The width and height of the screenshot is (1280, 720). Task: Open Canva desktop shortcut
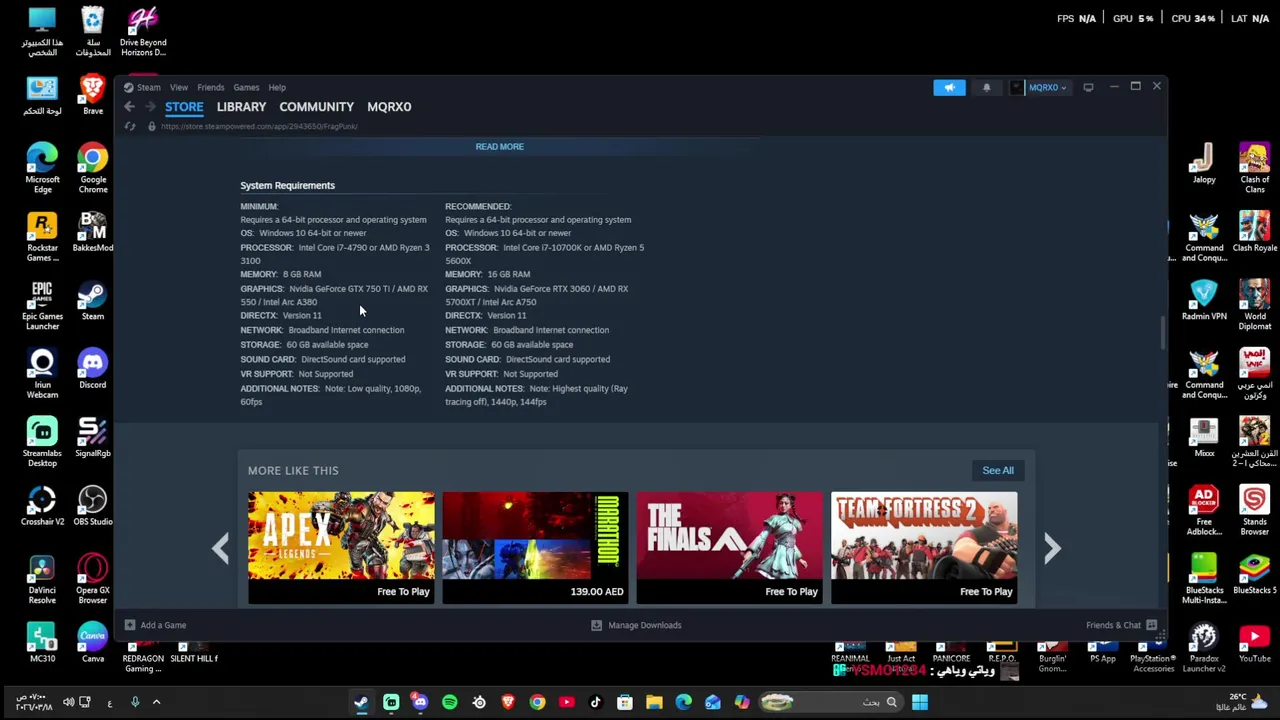click(x=93, y=643)
